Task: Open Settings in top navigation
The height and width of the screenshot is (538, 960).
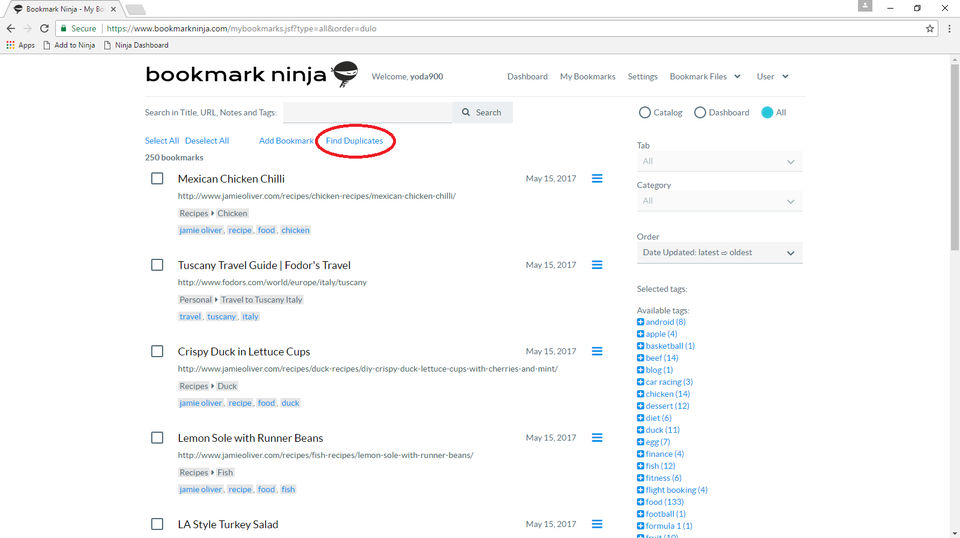Action: pos(642,77)
